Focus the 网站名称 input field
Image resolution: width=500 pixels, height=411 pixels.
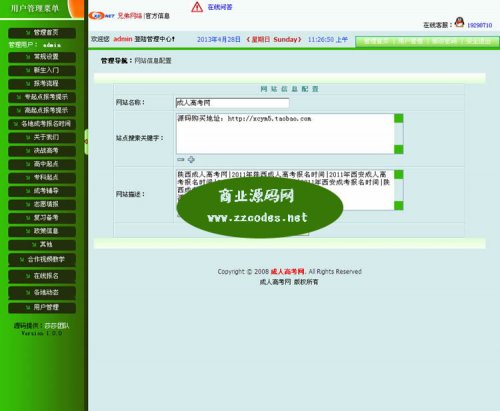pyautogui.click(x=232, y=103)
